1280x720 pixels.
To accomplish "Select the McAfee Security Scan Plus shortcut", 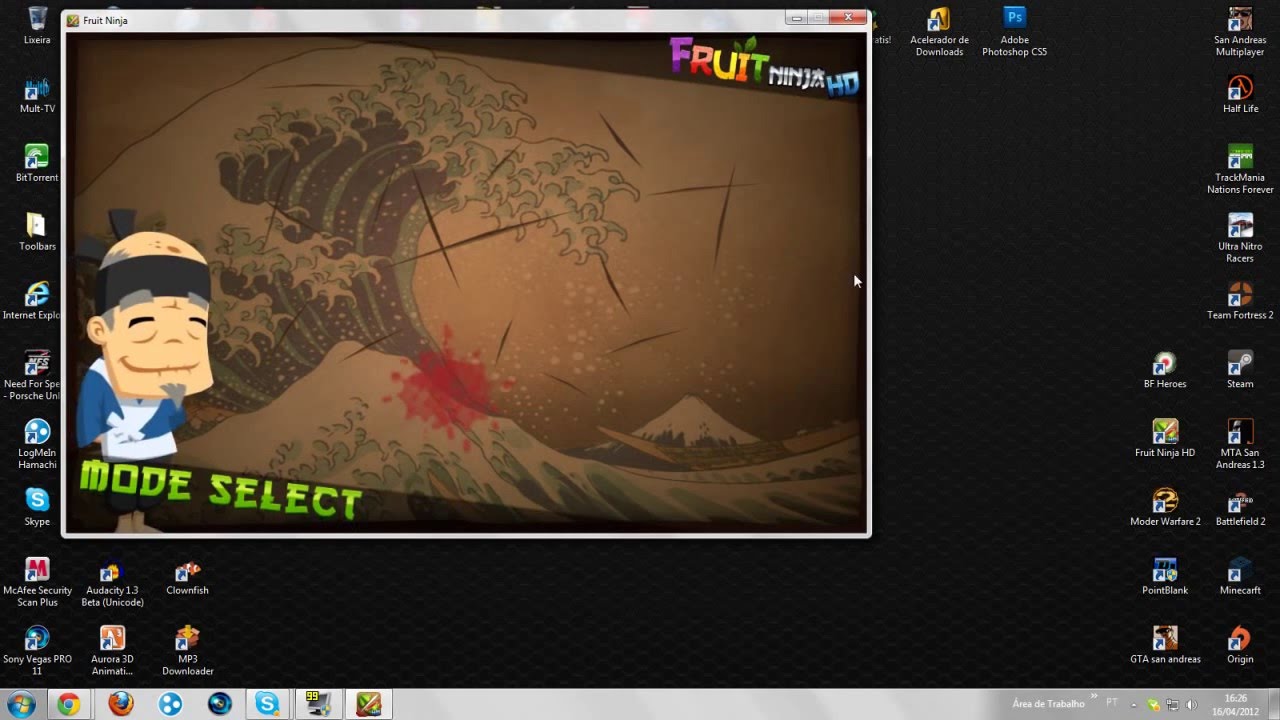I will [37, 582].
